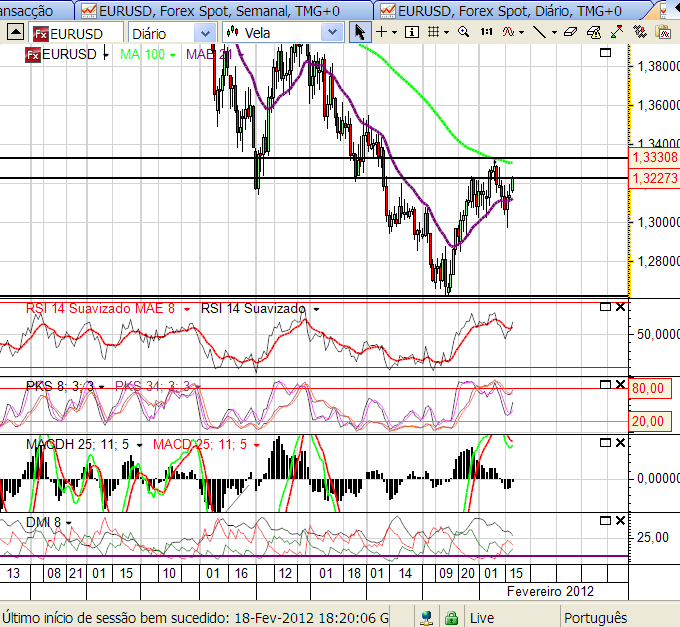Maximize the DMI indicator pane
The width and height of the screenshot is (680, 627).
coord(605,520)
